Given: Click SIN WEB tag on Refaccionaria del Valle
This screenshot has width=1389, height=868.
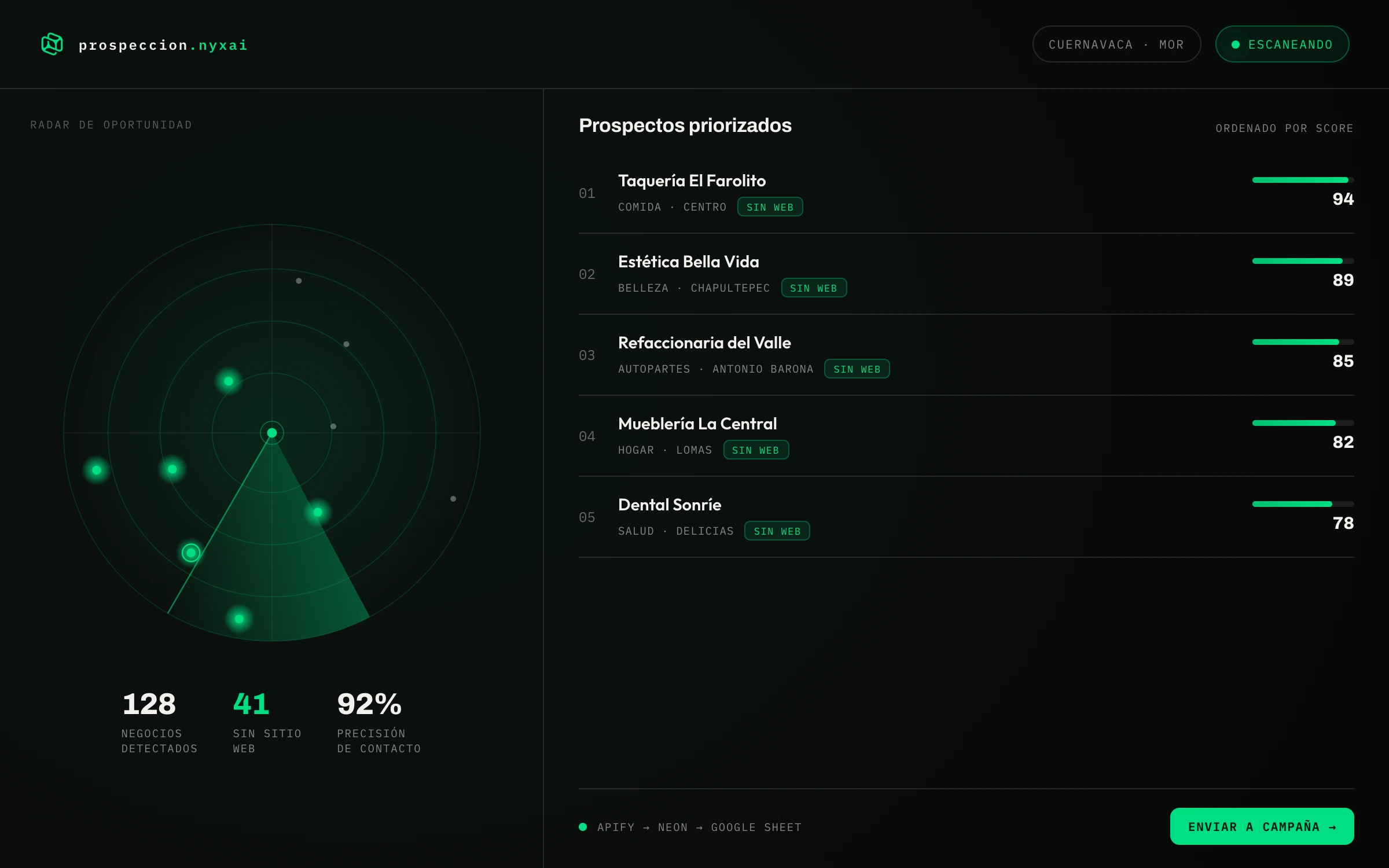Looking at the screenshot, I should pyautogui.click(x=857, y=369).
